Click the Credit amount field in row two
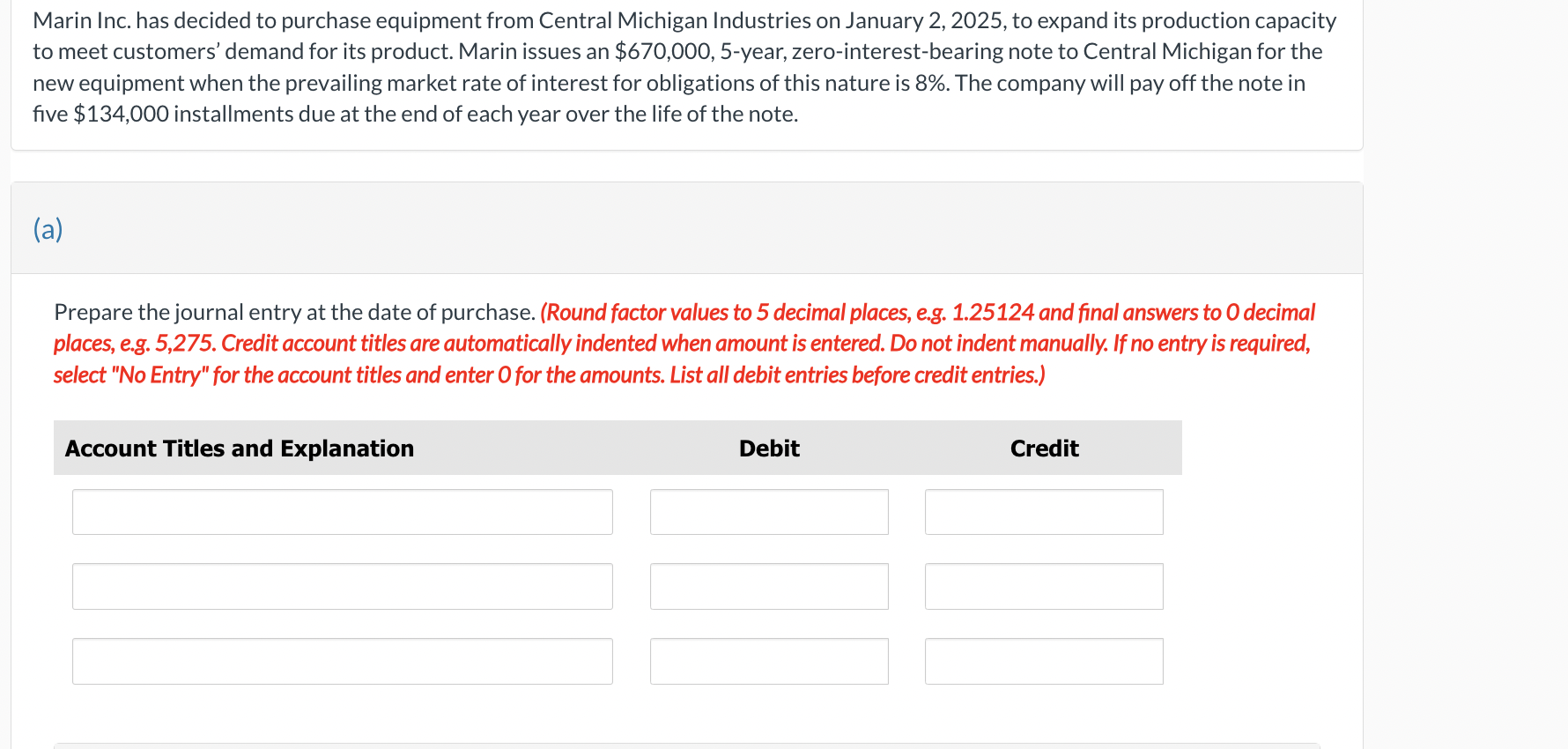The image size is (1568, 749). tap(1043, 586)
